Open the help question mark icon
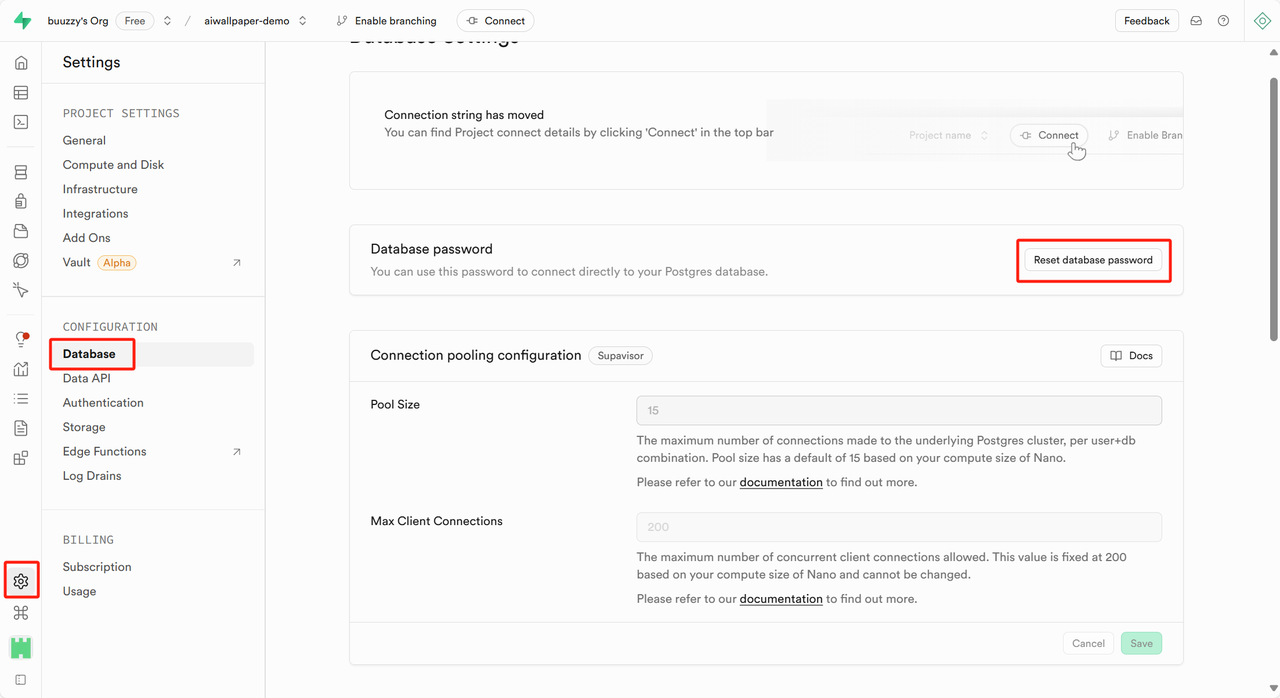This screenshot has width=1280, height=698. click(1223, 21)
